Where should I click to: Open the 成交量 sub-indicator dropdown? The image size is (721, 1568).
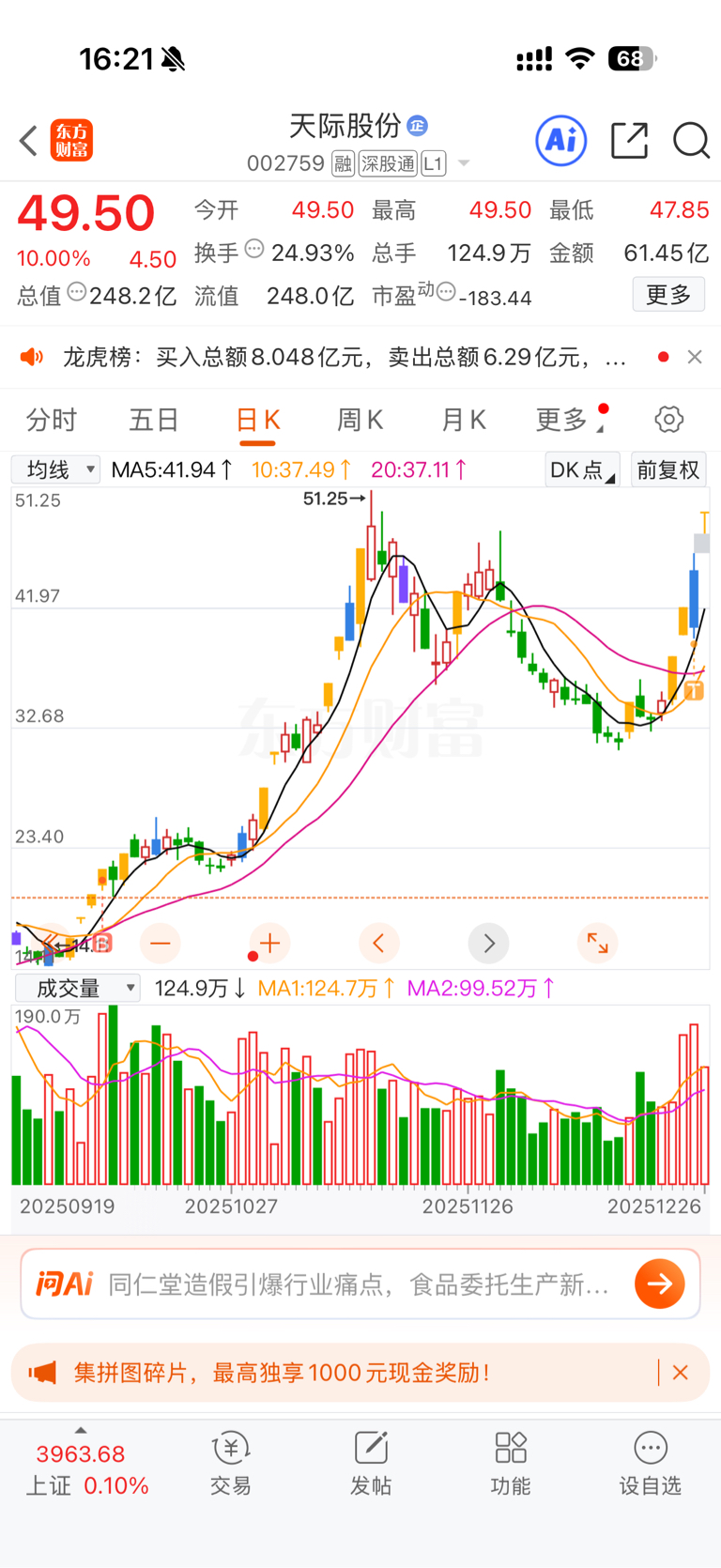click(77, 988)
